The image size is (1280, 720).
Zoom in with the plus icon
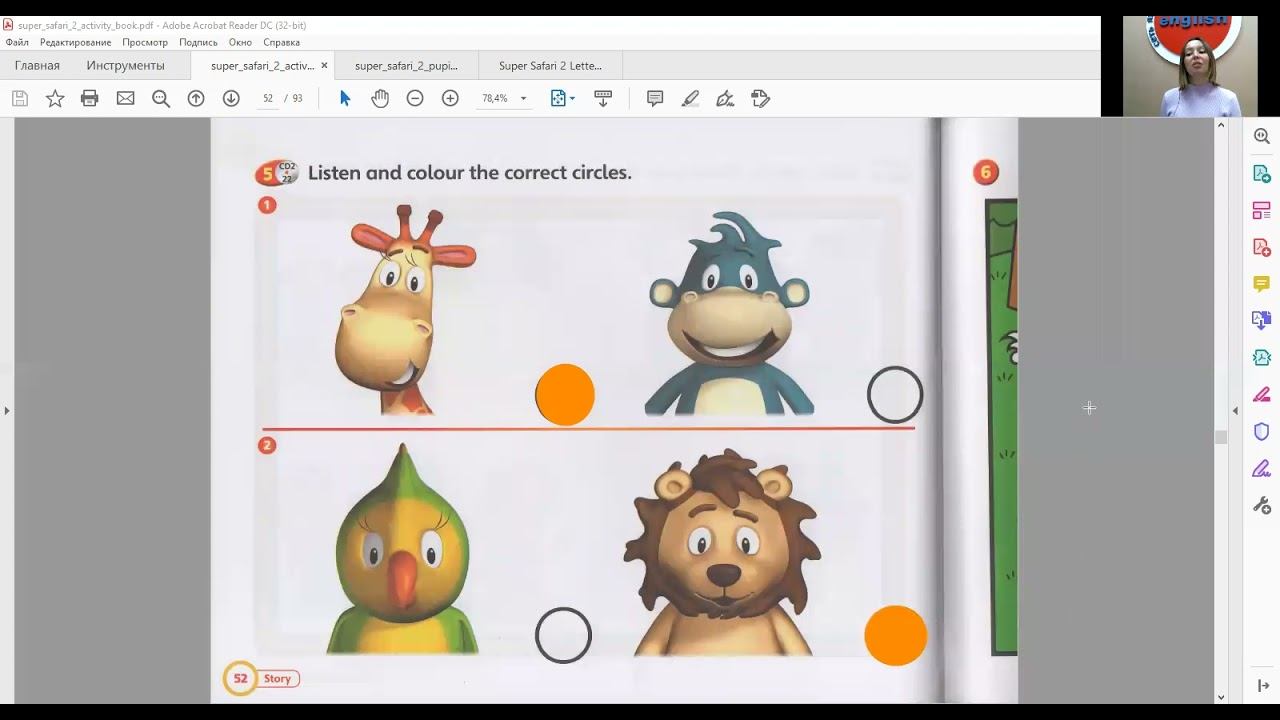click(450, 98)
